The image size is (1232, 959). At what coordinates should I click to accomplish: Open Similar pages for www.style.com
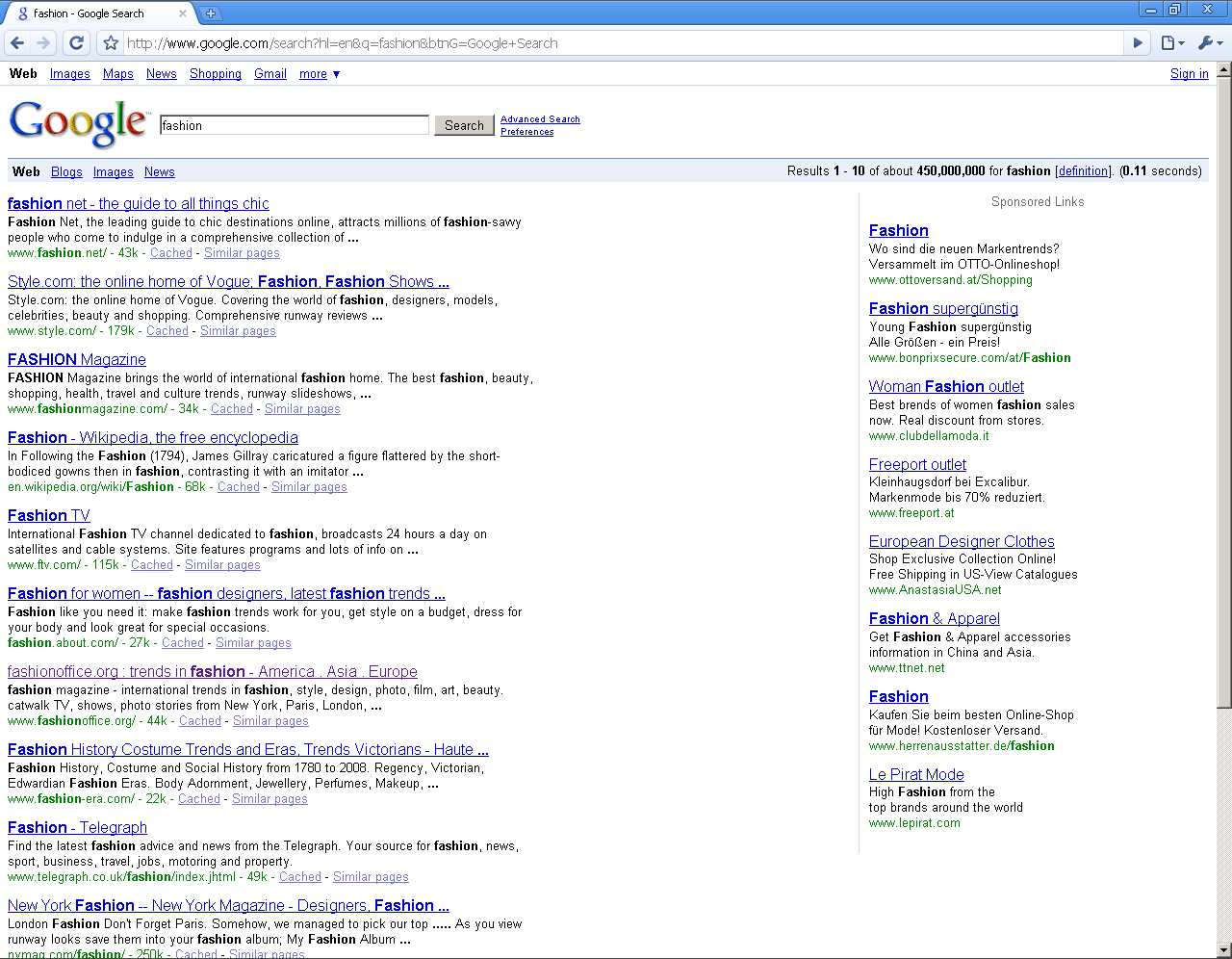click(x=238, y=331)
